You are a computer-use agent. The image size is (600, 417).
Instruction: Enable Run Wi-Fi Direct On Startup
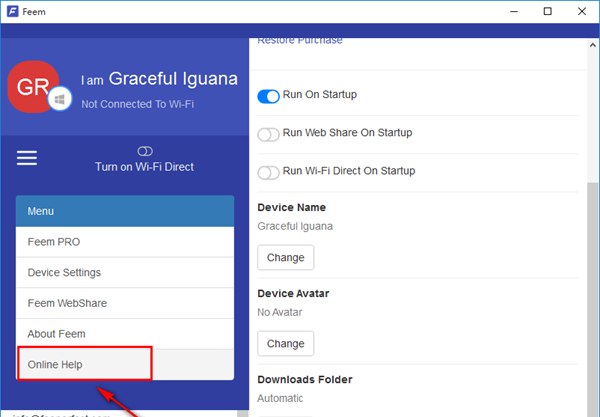[x=268, y=173]
